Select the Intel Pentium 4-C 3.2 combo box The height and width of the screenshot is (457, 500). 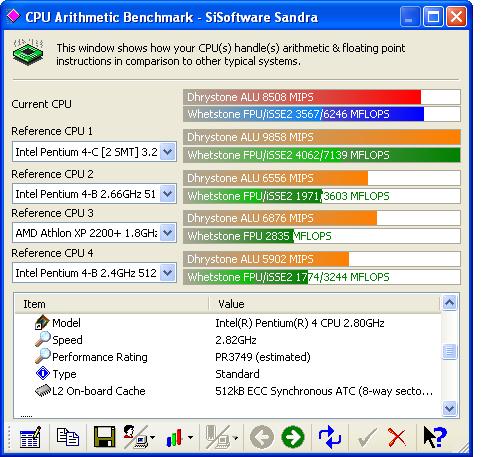pyautogui.click(x=94, y=152)
